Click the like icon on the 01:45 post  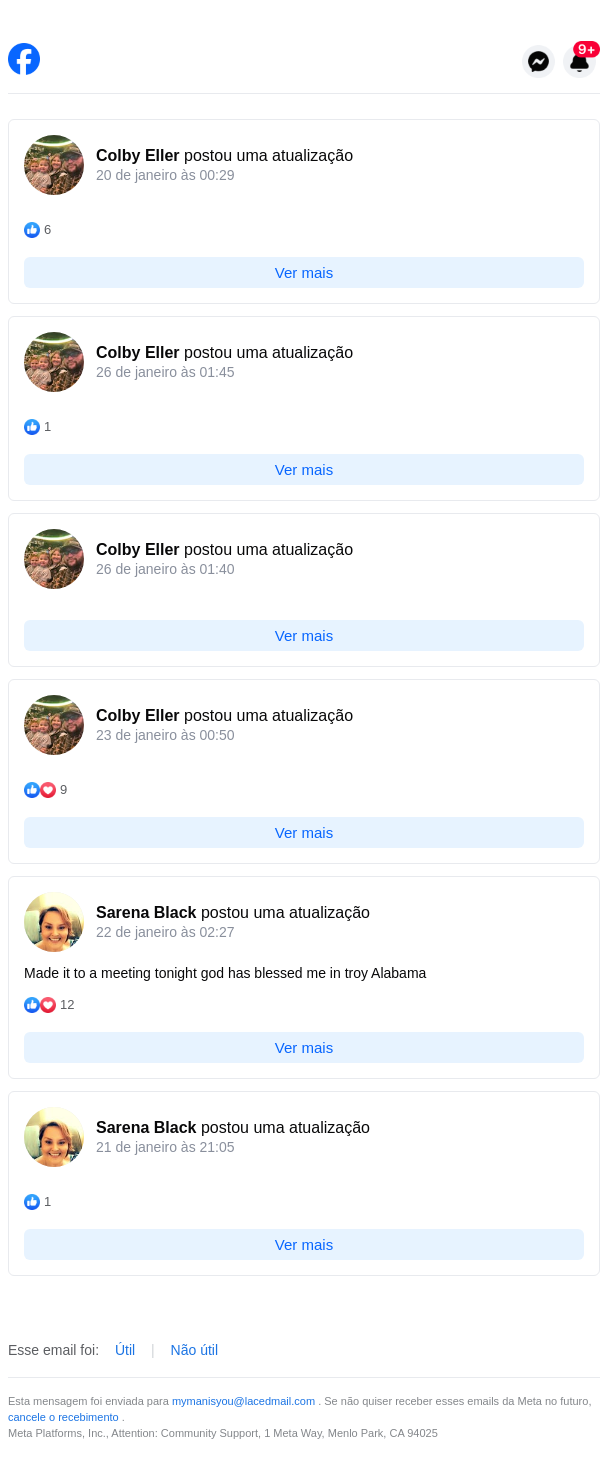pos(32,427)
